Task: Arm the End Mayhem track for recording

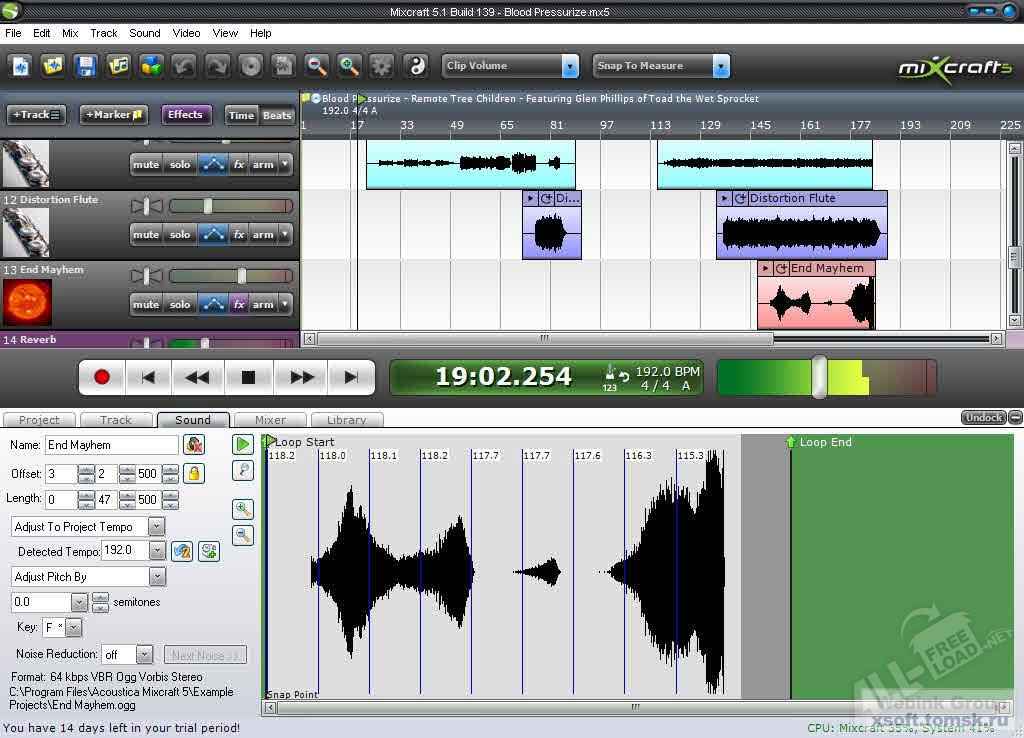Action: coord(263,304)
